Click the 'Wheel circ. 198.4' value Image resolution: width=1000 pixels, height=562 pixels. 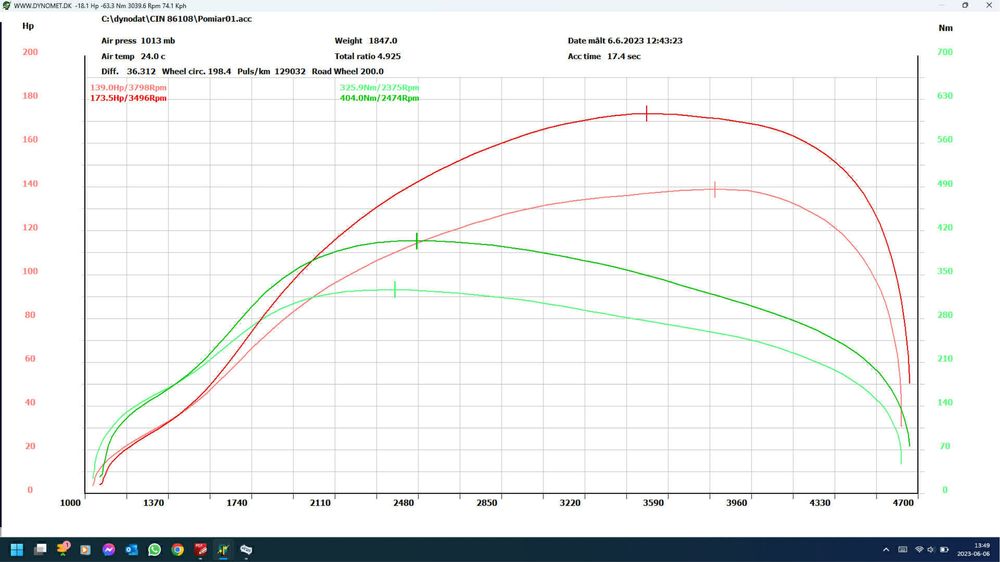196,71
